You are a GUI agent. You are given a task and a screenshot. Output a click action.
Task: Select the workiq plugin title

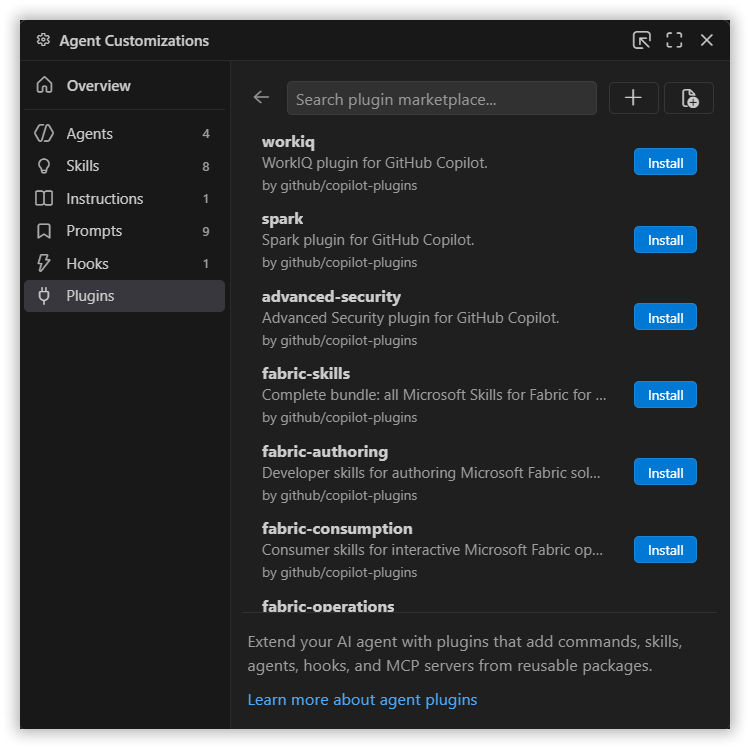pyautogui.click(x=288, y=142)
